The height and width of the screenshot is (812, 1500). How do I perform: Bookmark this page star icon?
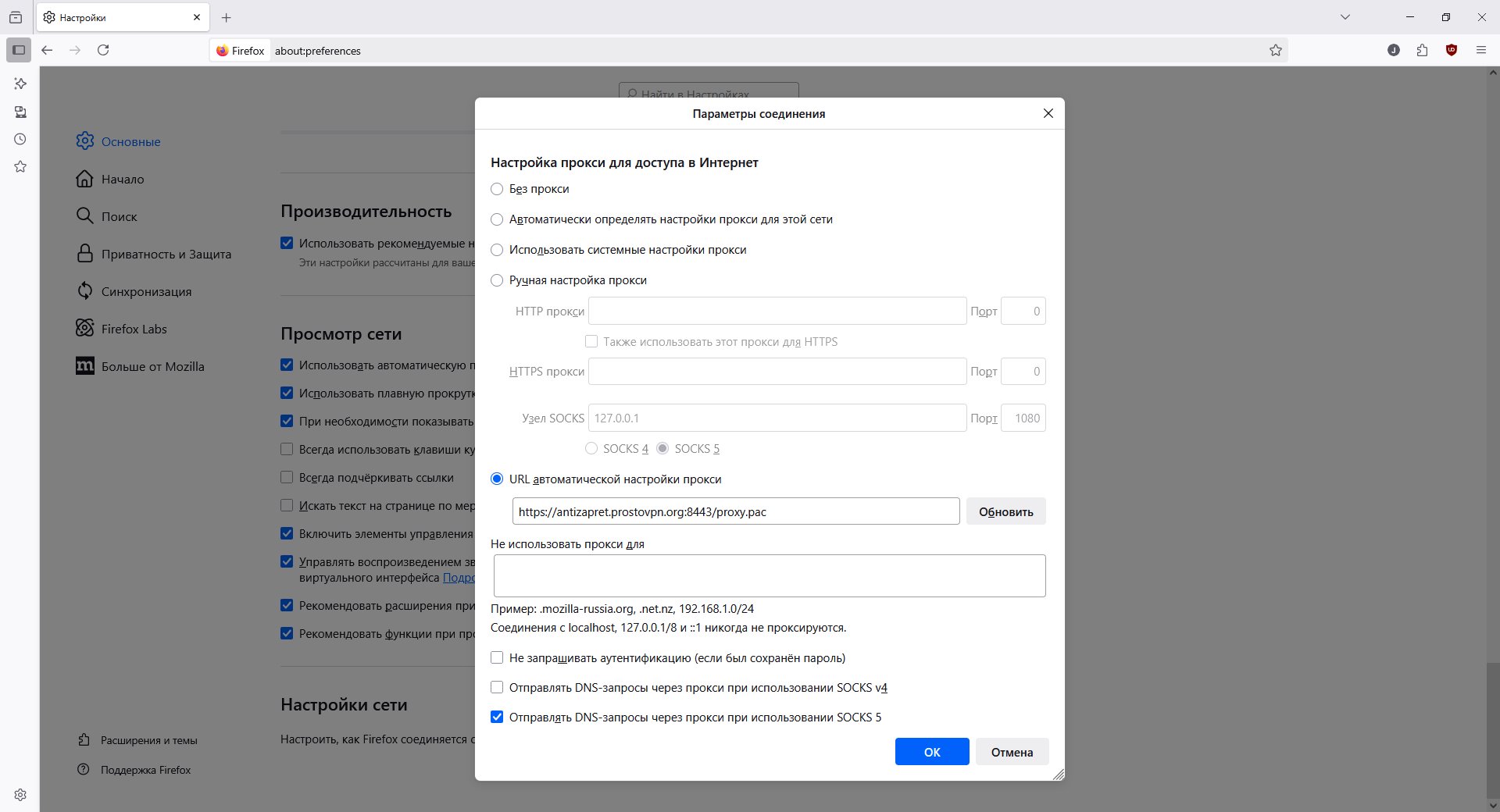[1276, 50]
